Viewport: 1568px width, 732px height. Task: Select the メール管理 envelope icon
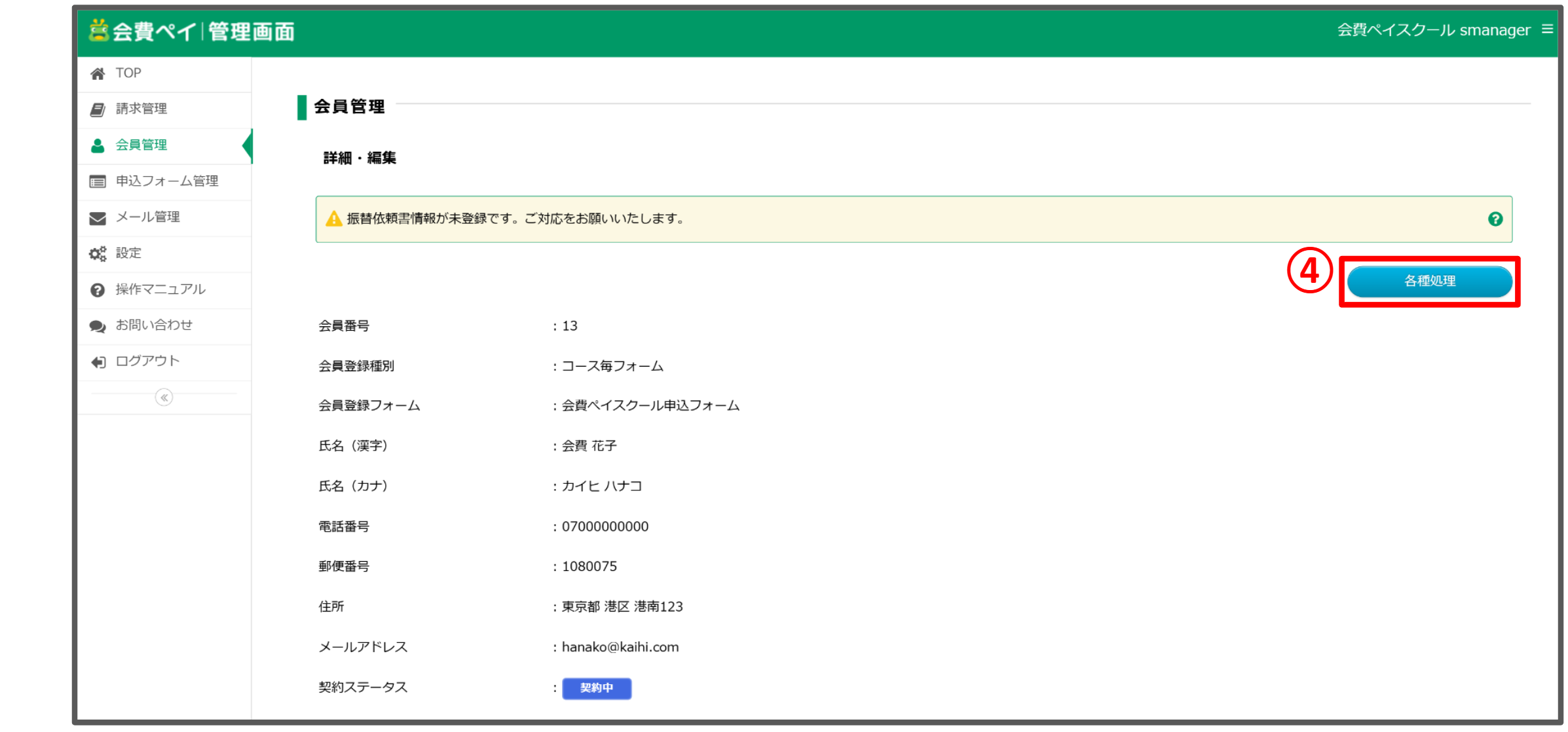click(98, 217)
